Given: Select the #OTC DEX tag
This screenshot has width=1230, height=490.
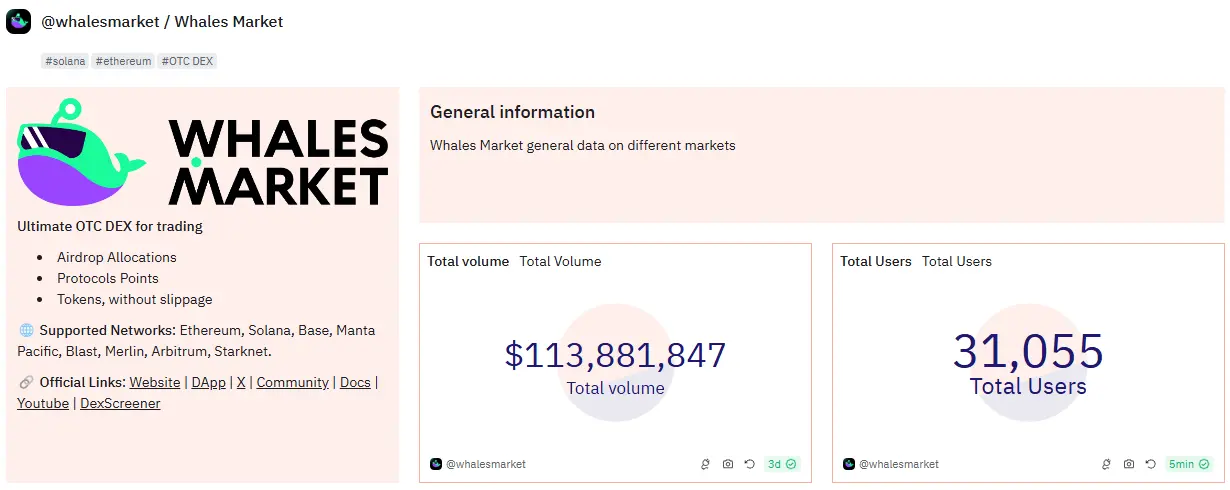Looking at the screenshot, I should point(187,61).
